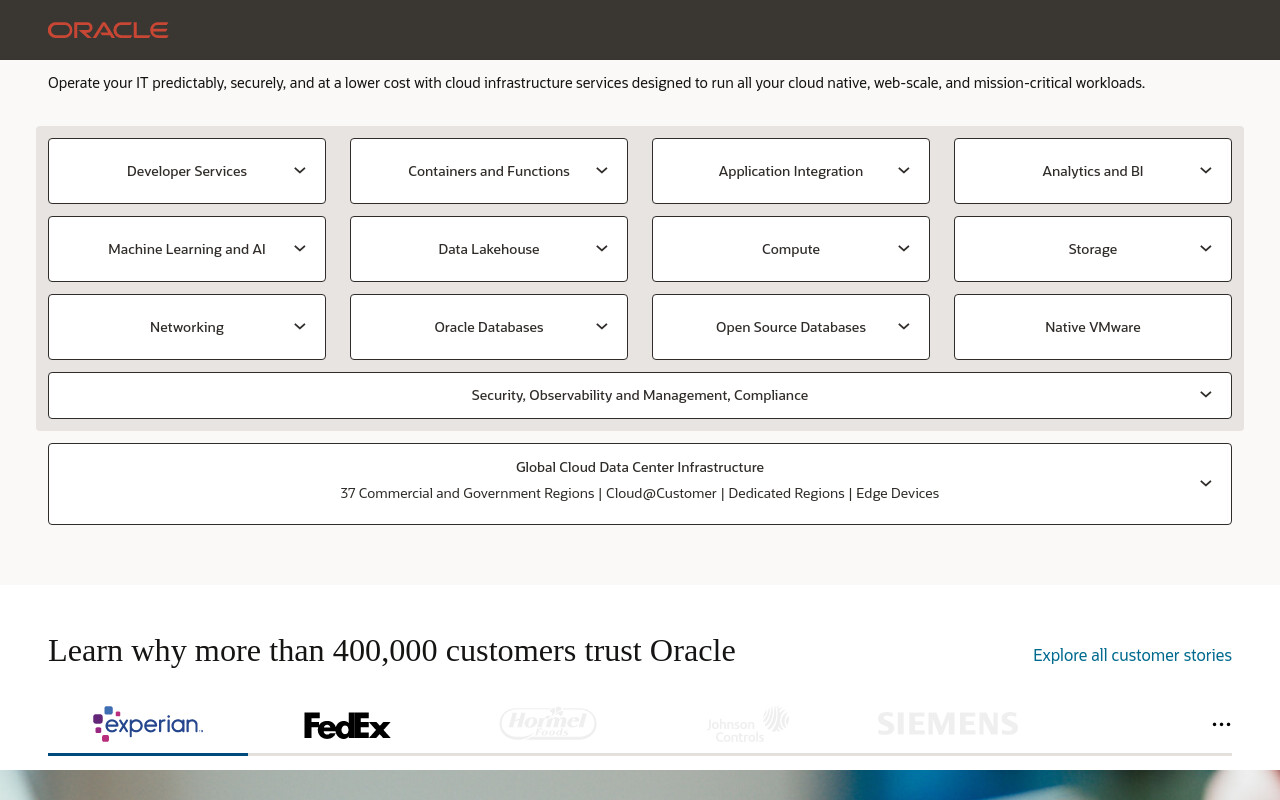Open Explore all customer stories link
Image resolution: width=1280 pixels, height=800 pixels.
[1132, 655]
